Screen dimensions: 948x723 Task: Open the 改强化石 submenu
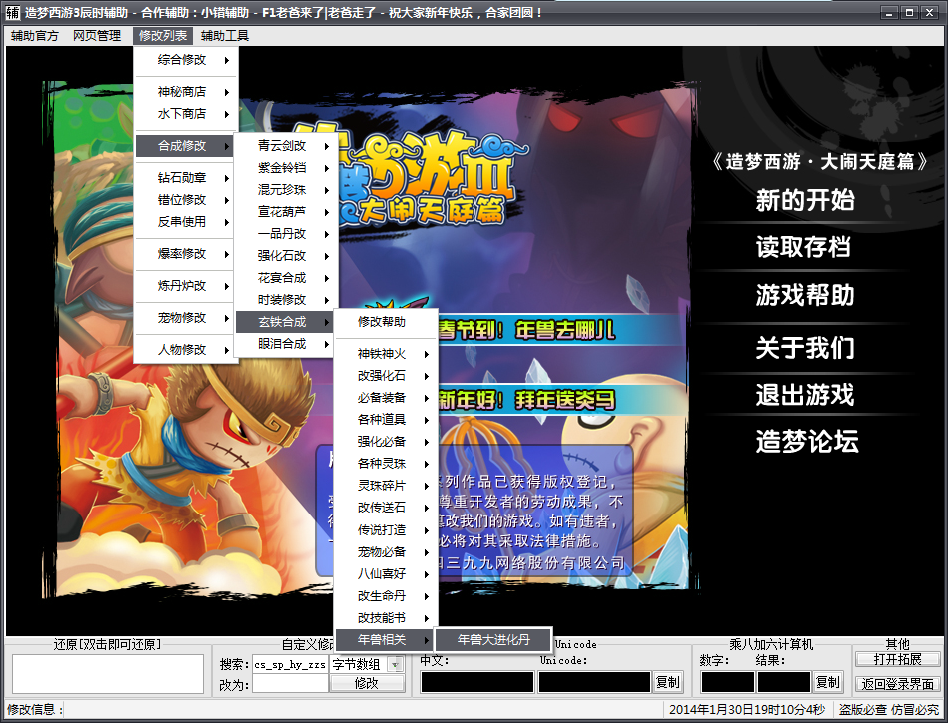pyautogui.click(x=386, y=376)
